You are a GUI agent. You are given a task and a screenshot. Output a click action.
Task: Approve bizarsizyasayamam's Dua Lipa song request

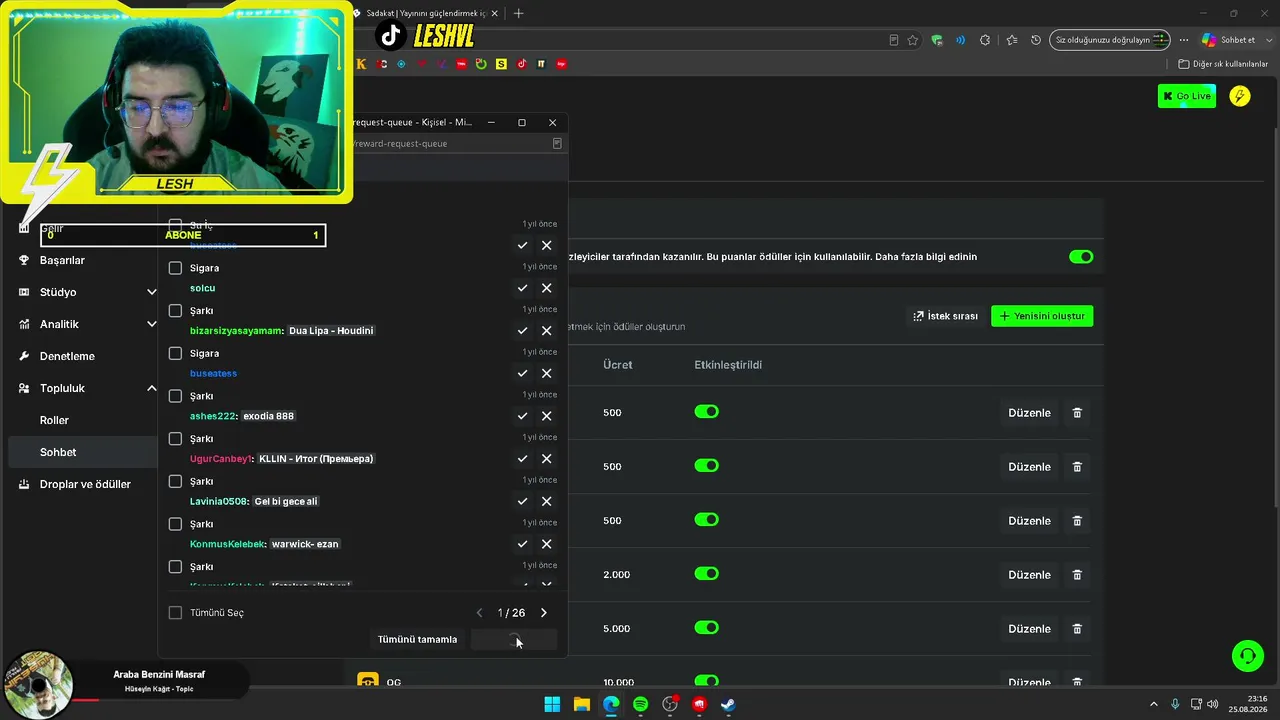click(522, 331)
